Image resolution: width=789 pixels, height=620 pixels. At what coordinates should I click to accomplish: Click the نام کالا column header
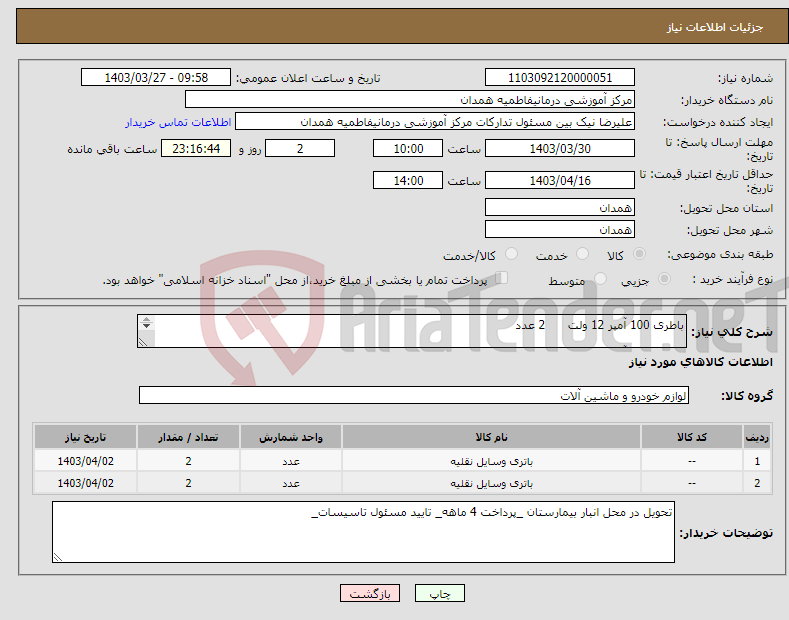[491, 437]
